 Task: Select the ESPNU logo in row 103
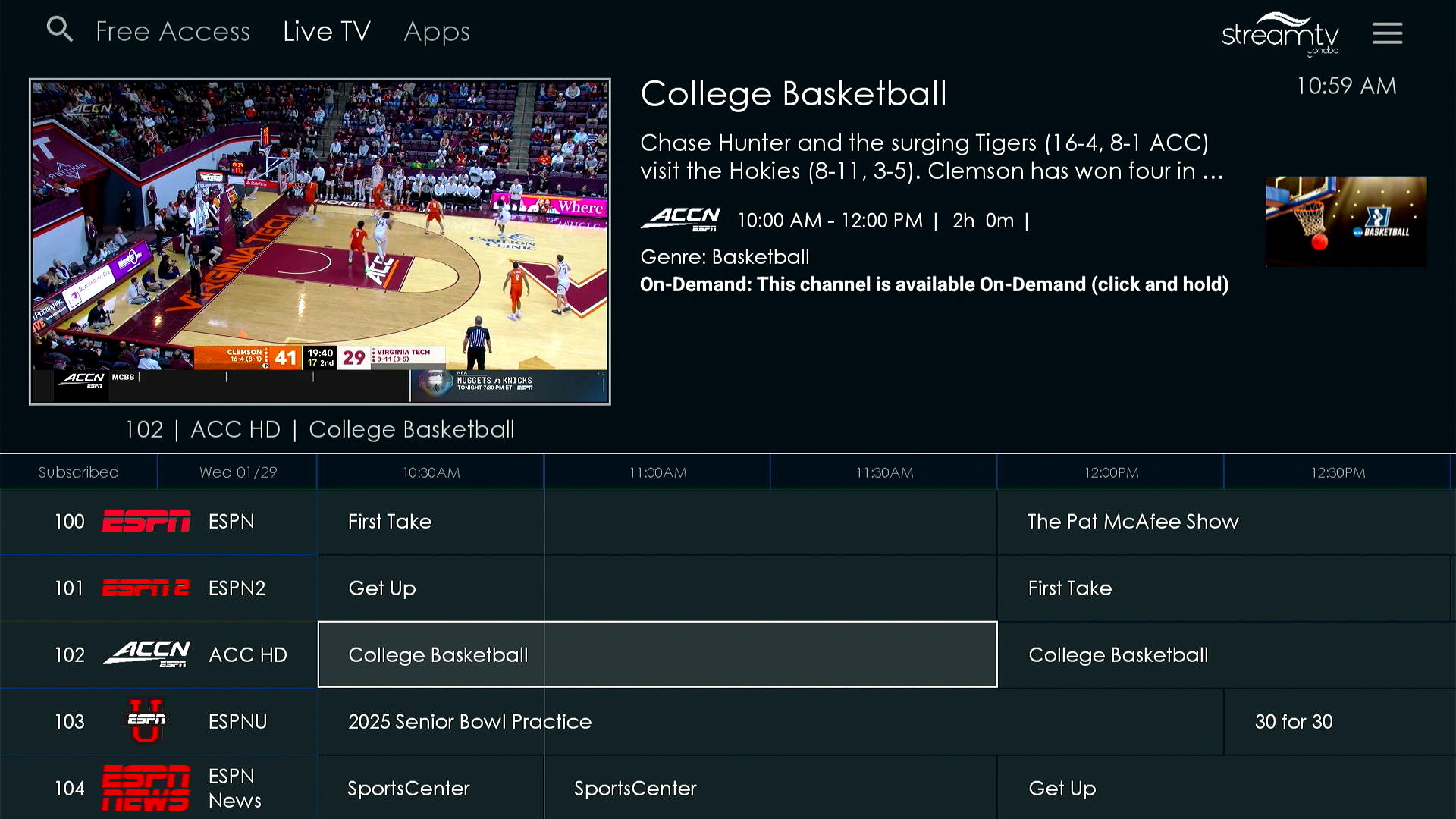[x=146, y=720]
